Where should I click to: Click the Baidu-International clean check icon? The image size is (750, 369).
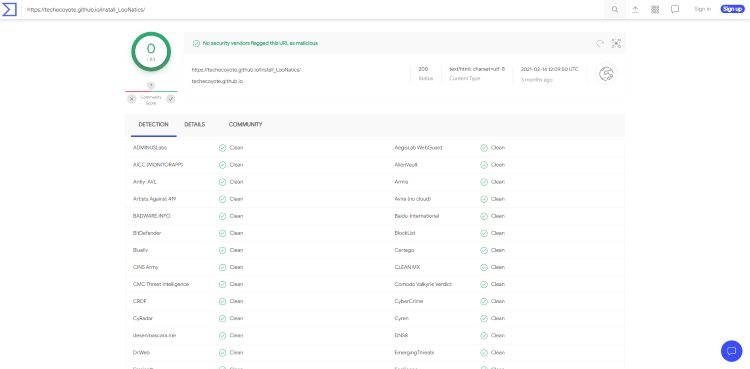pos(484,216)
